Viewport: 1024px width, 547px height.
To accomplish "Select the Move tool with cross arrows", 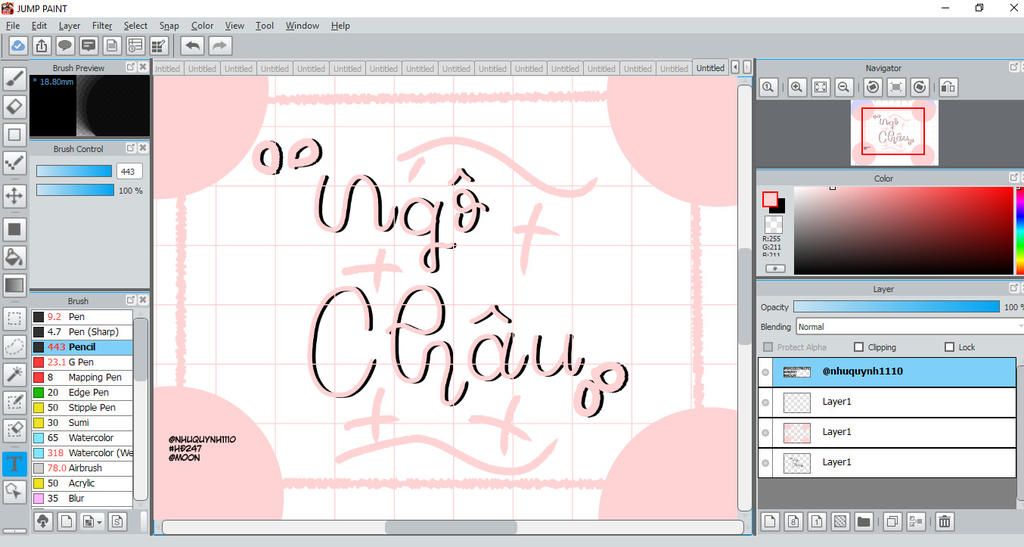I will tap(14, 195).
